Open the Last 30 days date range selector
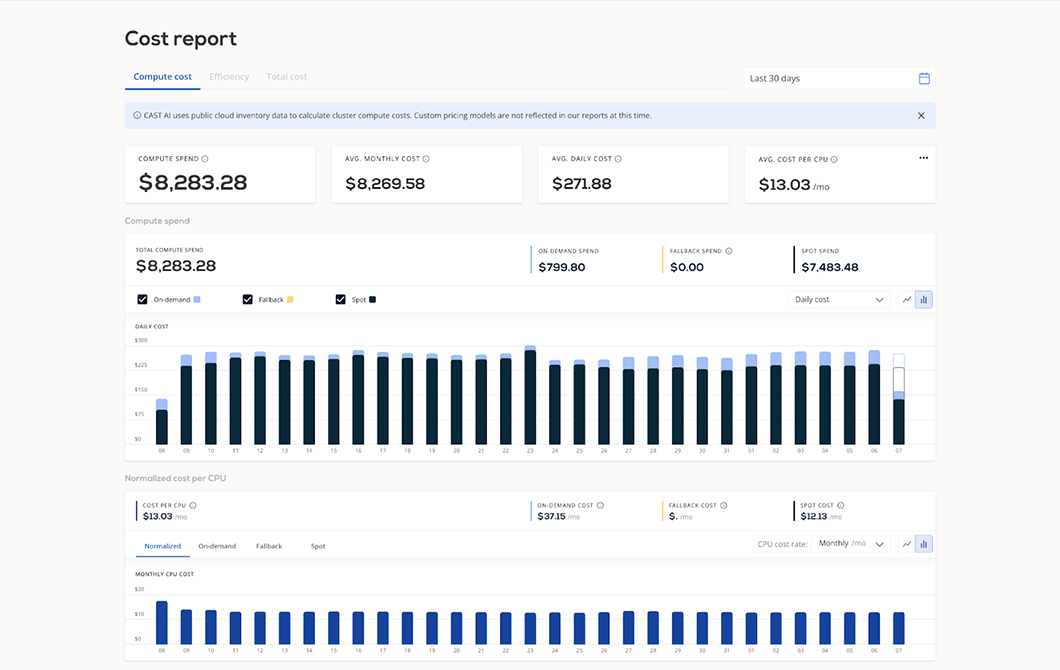Screen dimensions: 1060x670 830,78
